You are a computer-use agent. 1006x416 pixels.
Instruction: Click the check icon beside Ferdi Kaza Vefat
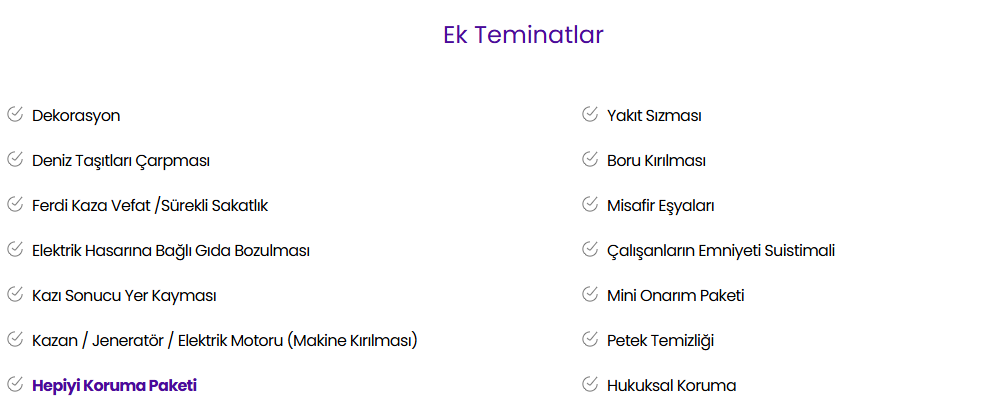point(15,204)
